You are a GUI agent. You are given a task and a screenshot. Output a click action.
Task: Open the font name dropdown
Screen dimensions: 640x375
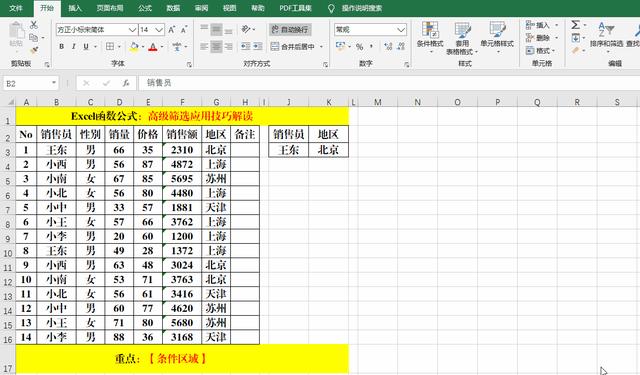pyautogui.click(x=132, y=30)
